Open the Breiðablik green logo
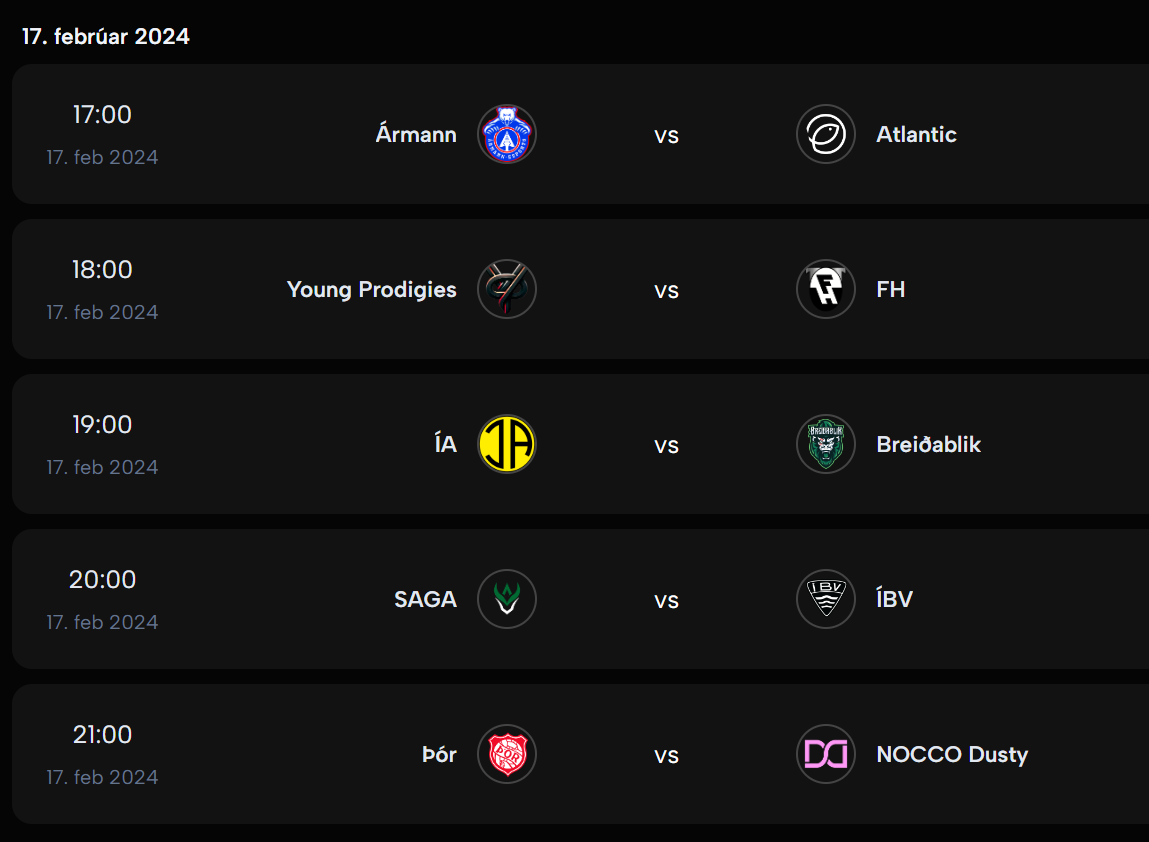 [x=826, y=444]
